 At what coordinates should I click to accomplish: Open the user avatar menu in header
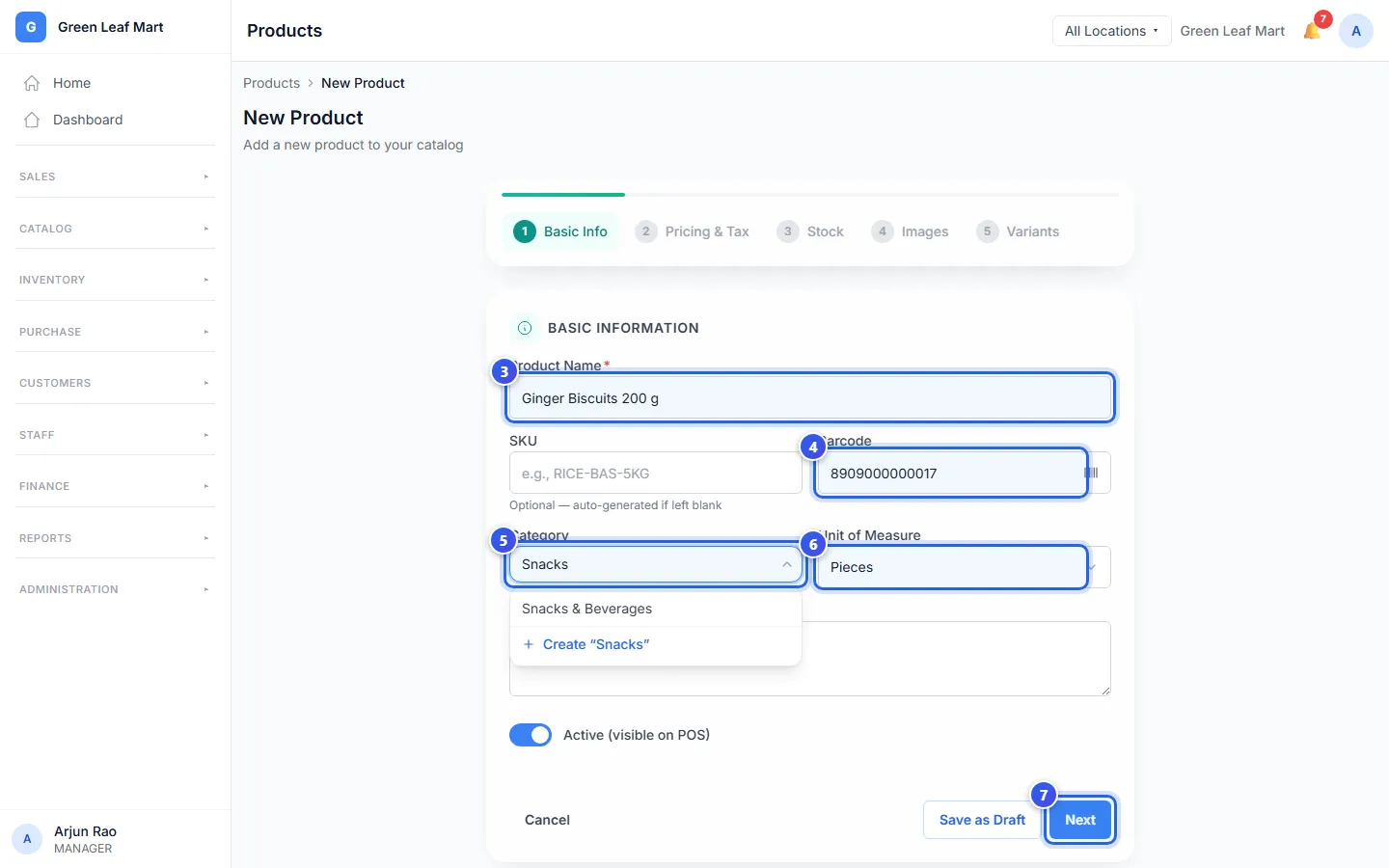(1356, 31)
